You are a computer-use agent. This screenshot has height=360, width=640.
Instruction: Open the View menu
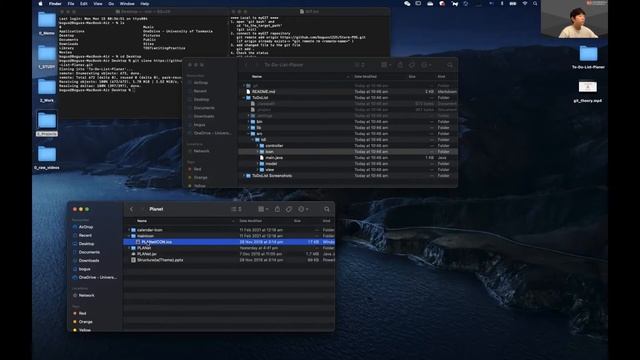(98, 4)
